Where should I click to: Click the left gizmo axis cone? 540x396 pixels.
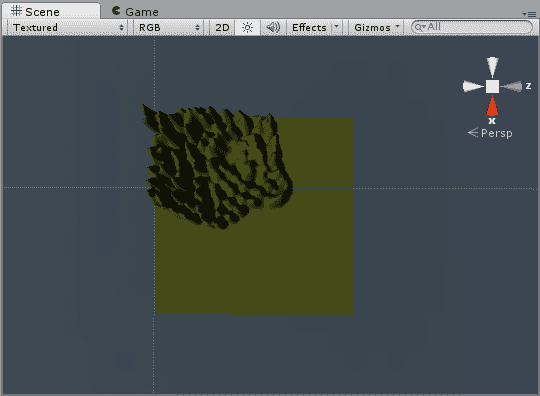[x=473, y=86]
